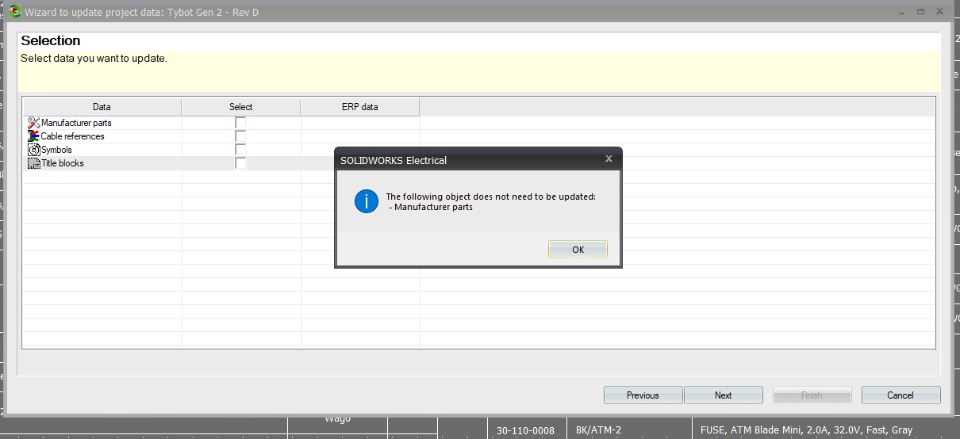The height and width of the screenshot is (439, 960).
Task: Go back with the Previous button
Action: tap(643, 395)
